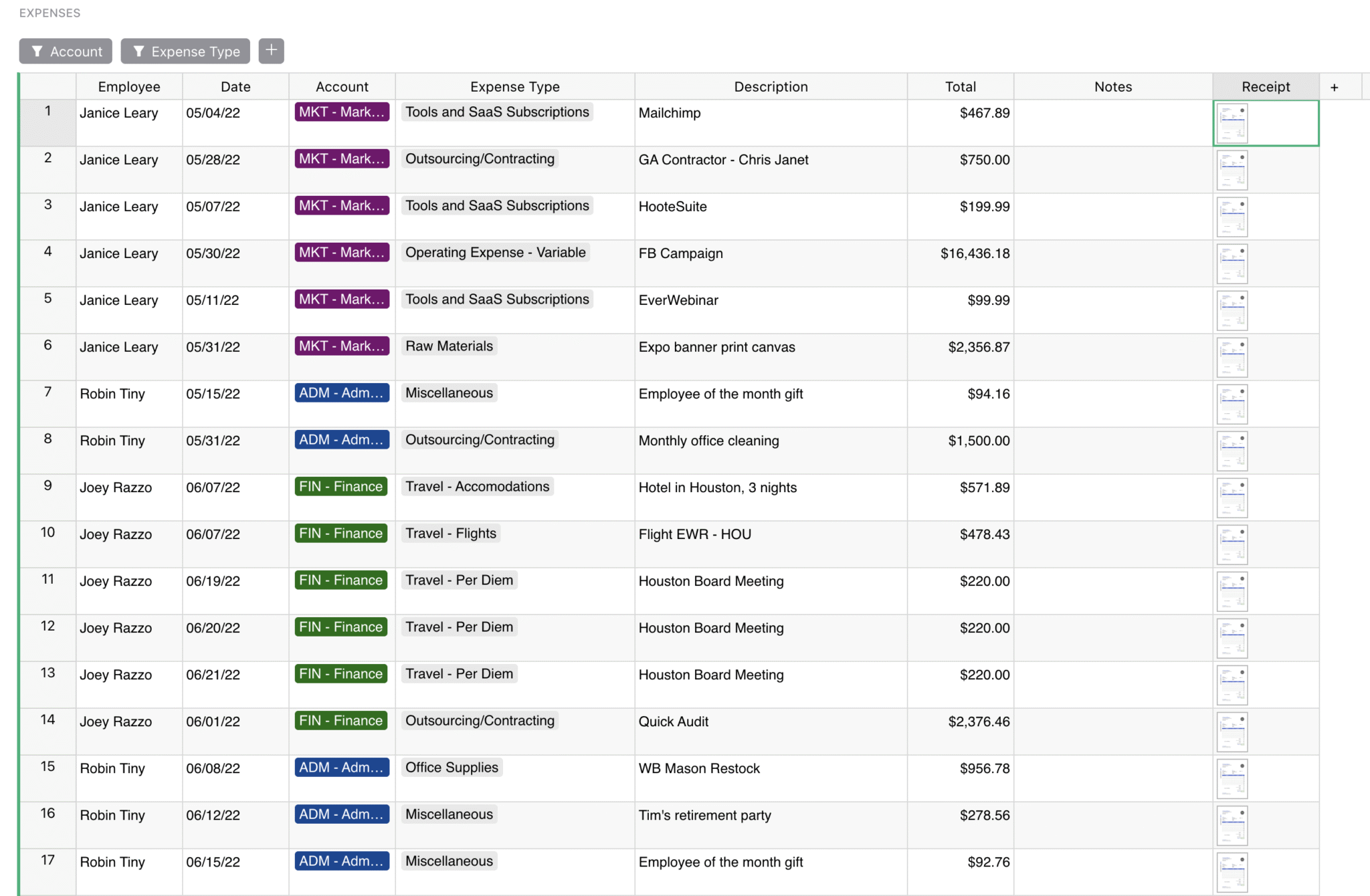1370x896 pixels.
Task: Open the FIN - Finance tag on Quick Audit row
Action: click(x=340, y=720)
